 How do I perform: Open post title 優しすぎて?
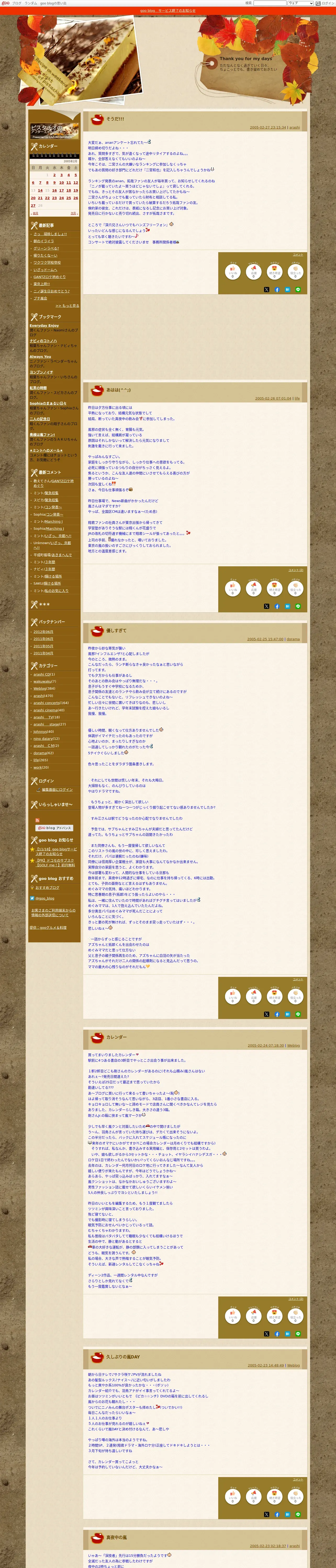tap(116, 631)
